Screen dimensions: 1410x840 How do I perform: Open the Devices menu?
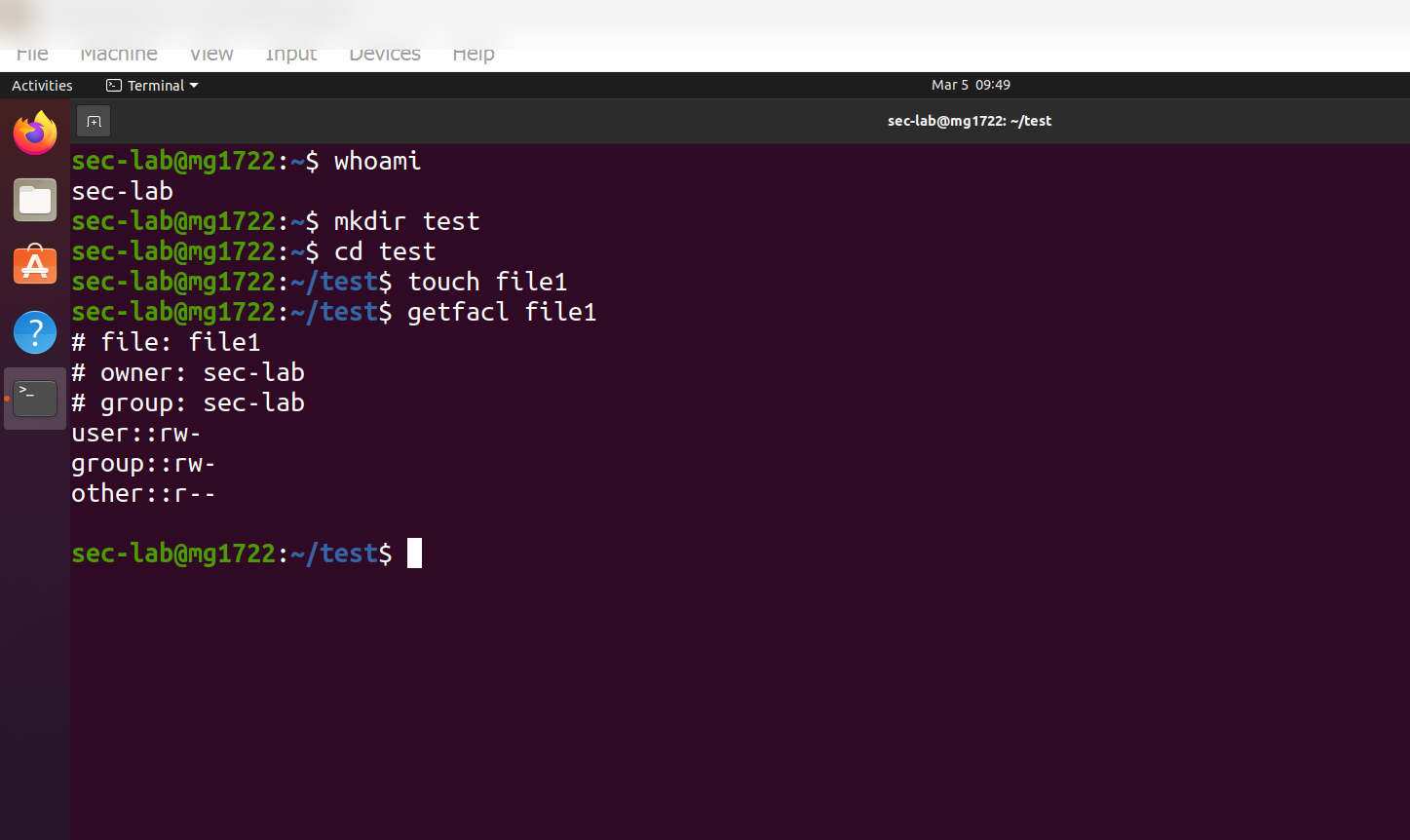click(385, 54)
